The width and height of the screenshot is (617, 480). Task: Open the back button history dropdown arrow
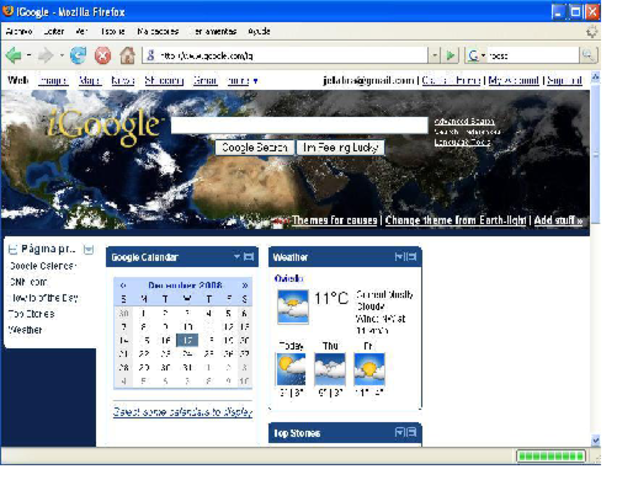point(29,55)
